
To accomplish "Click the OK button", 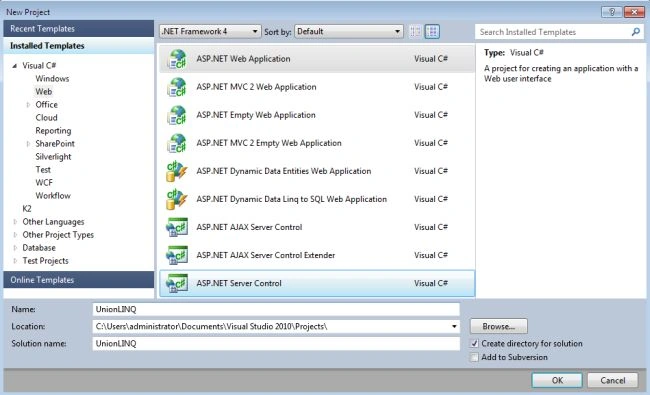I will click(x=557, y=380).
